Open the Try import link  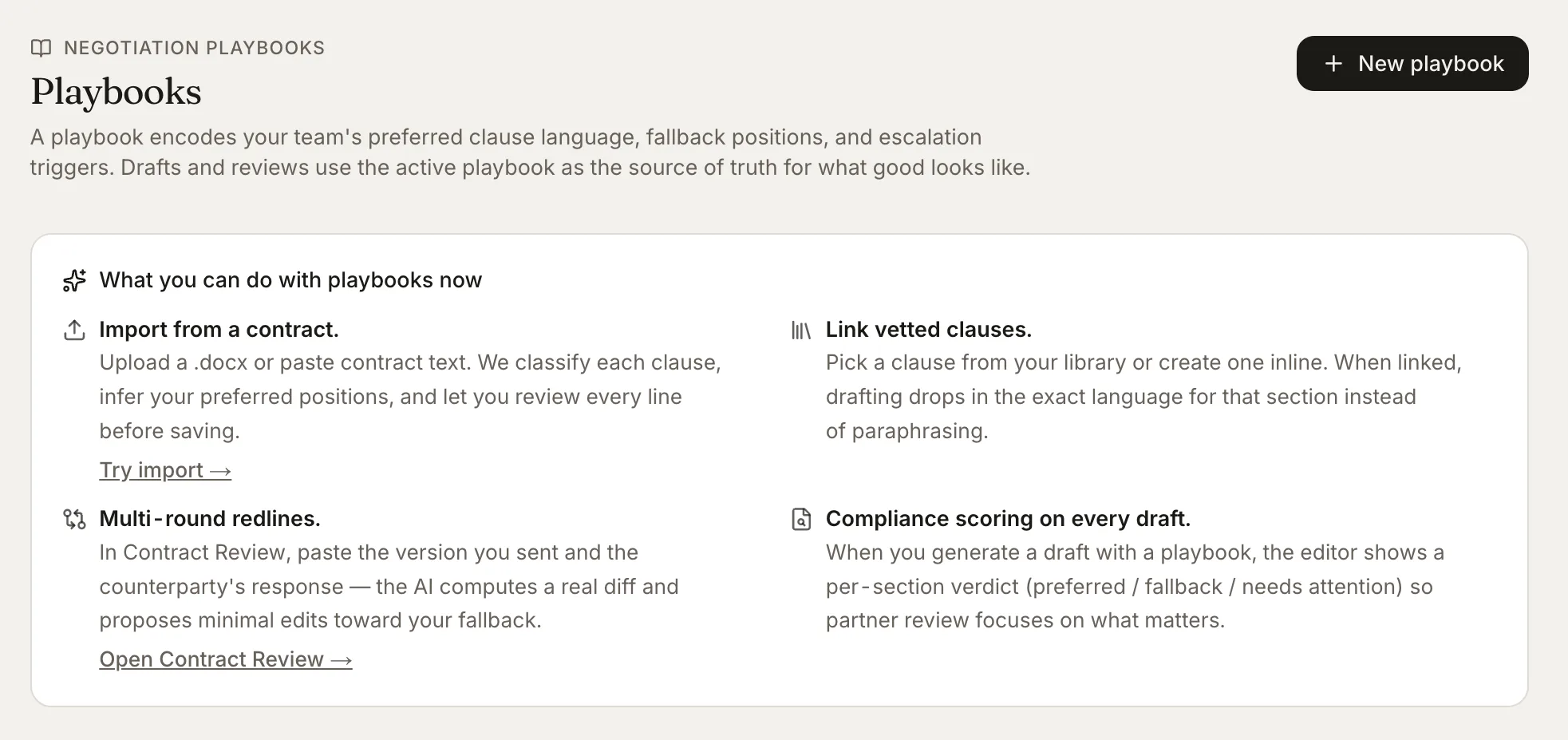tap(165, 470)
